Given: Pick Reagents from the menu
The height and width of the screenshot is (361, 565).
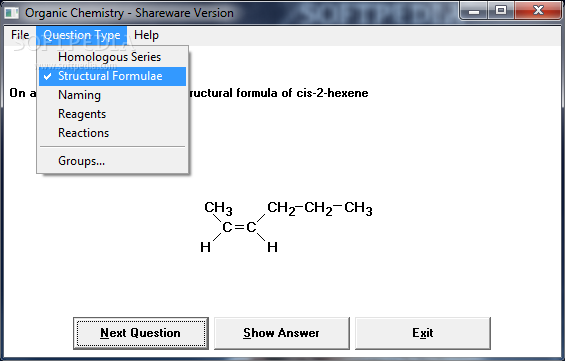Looking at the screenshot, I should tap(112, 114).
